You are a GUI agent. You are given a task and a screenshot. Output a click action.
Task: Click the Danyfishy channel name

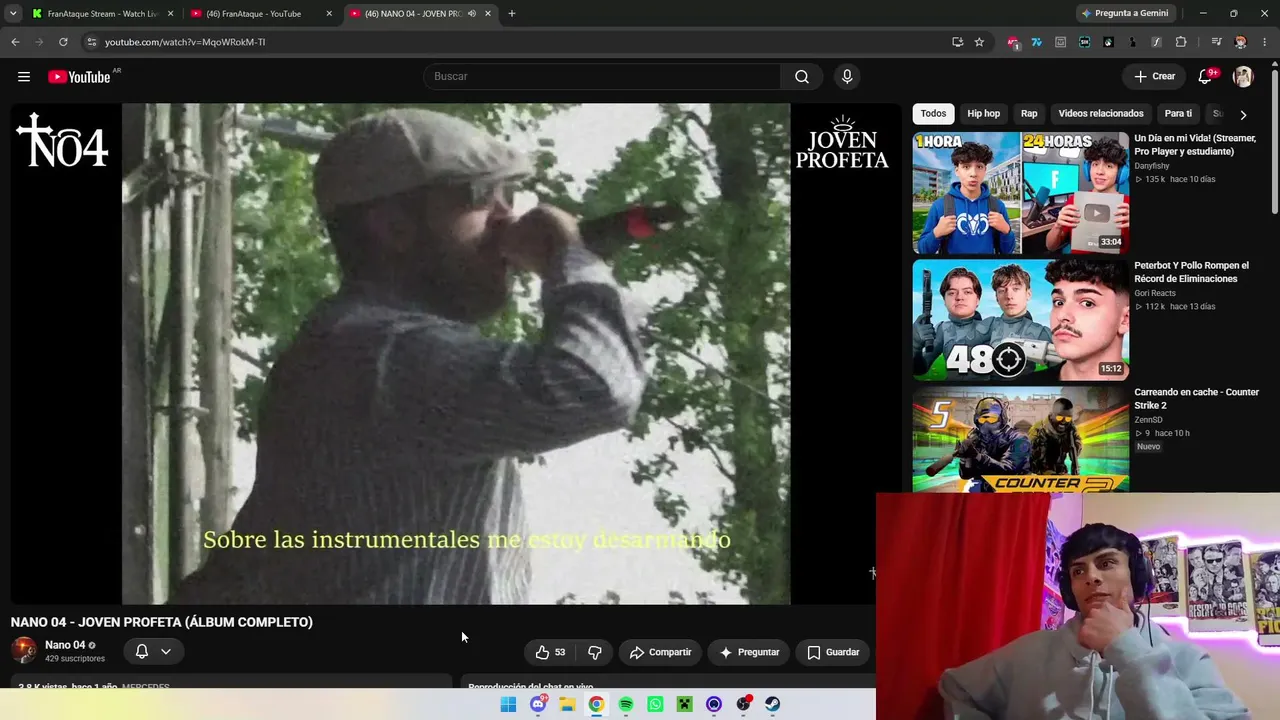click(x=1152, y=166)
